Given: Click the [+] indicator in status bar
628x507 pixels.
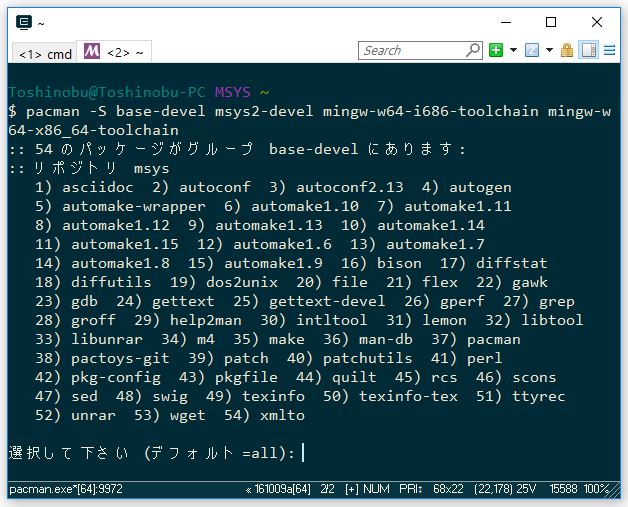Looking at the screenshot, I should 352,489.
